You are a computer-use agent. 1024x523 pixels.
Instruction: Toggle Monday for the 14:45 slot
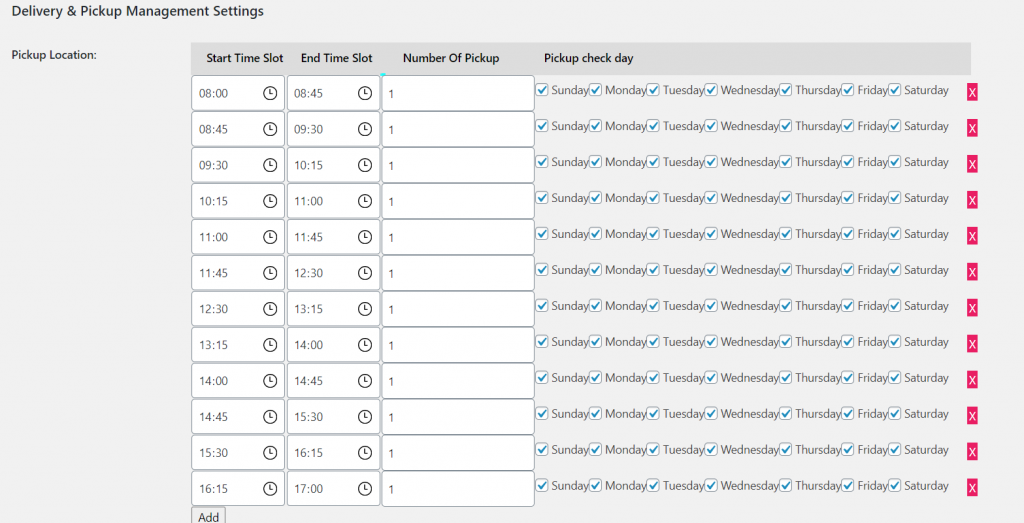[596, 413]
